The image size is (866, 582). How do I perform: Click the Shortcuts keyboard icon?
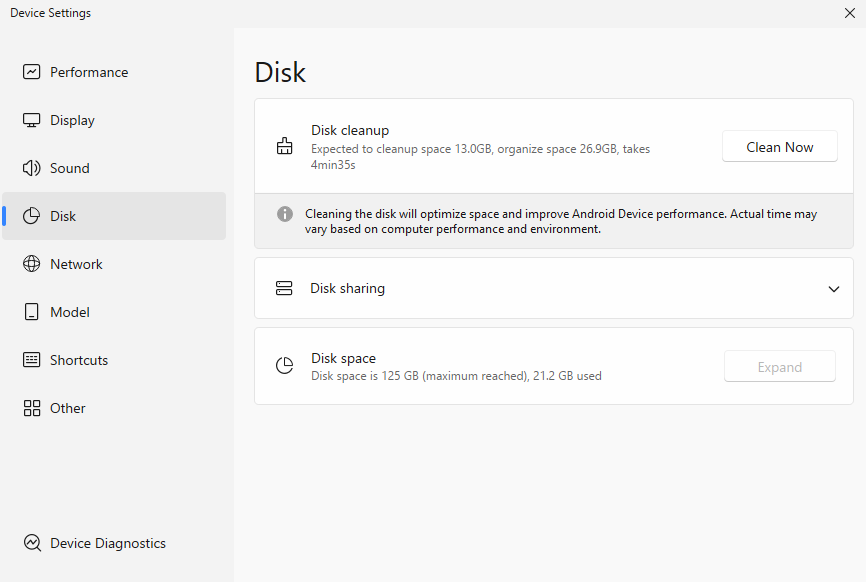click(x=32, y=360)
